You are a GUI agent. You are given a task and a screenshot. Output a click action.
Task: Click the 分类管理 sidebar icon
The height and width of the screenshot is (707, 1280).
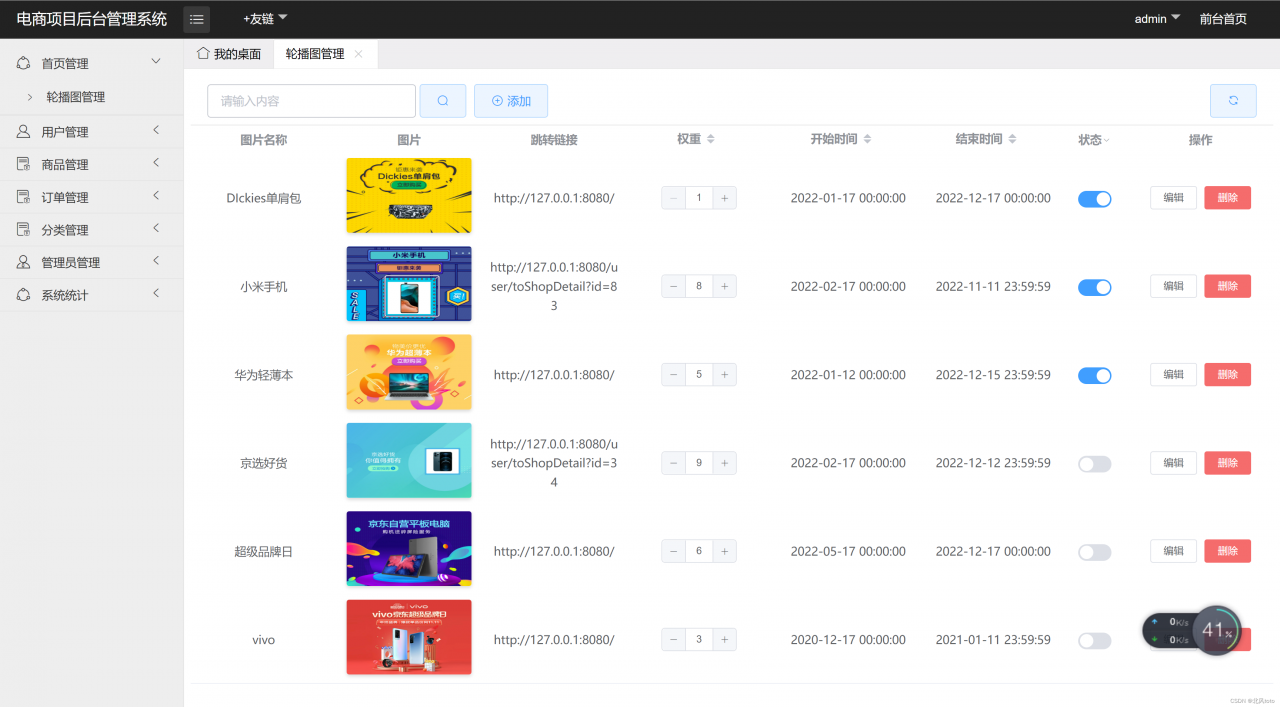[24, 230]
